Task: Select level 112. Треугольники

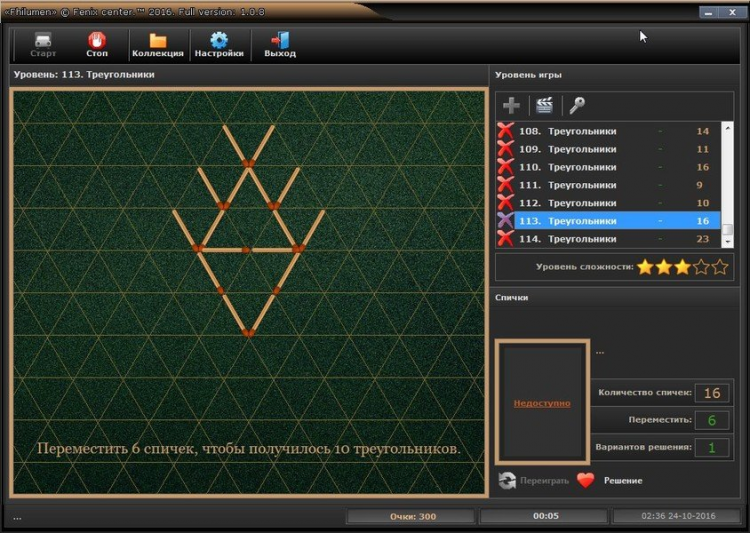Action: pos(607,203)
